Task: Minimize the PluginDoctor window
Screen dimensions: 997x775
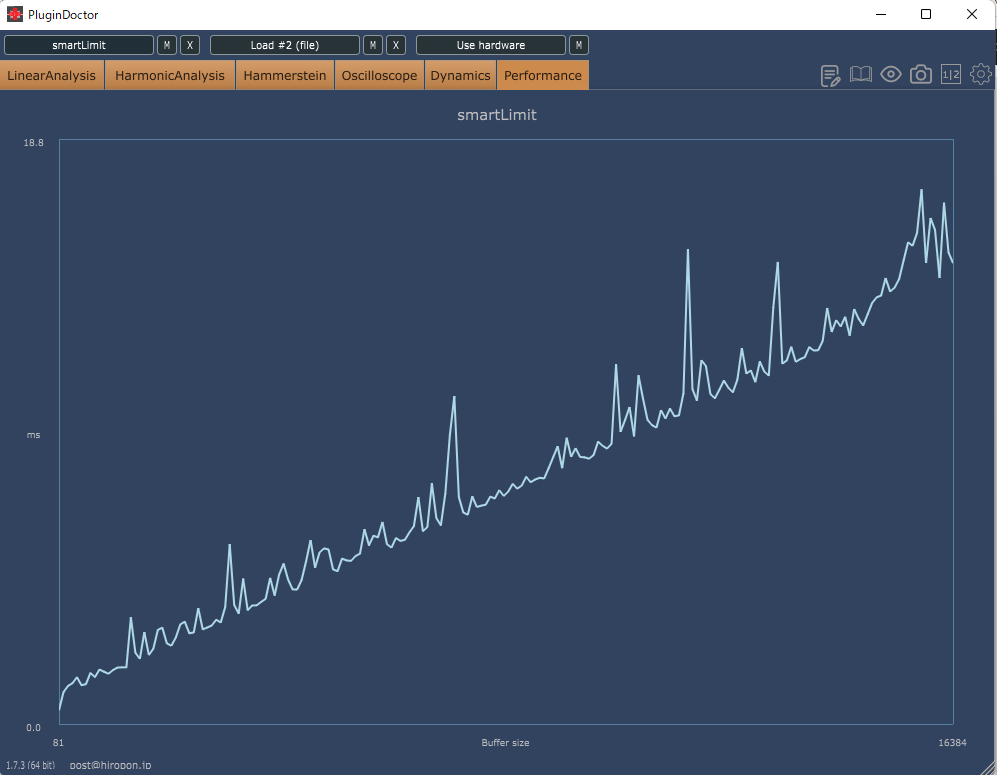Action: tap(881, 14)
